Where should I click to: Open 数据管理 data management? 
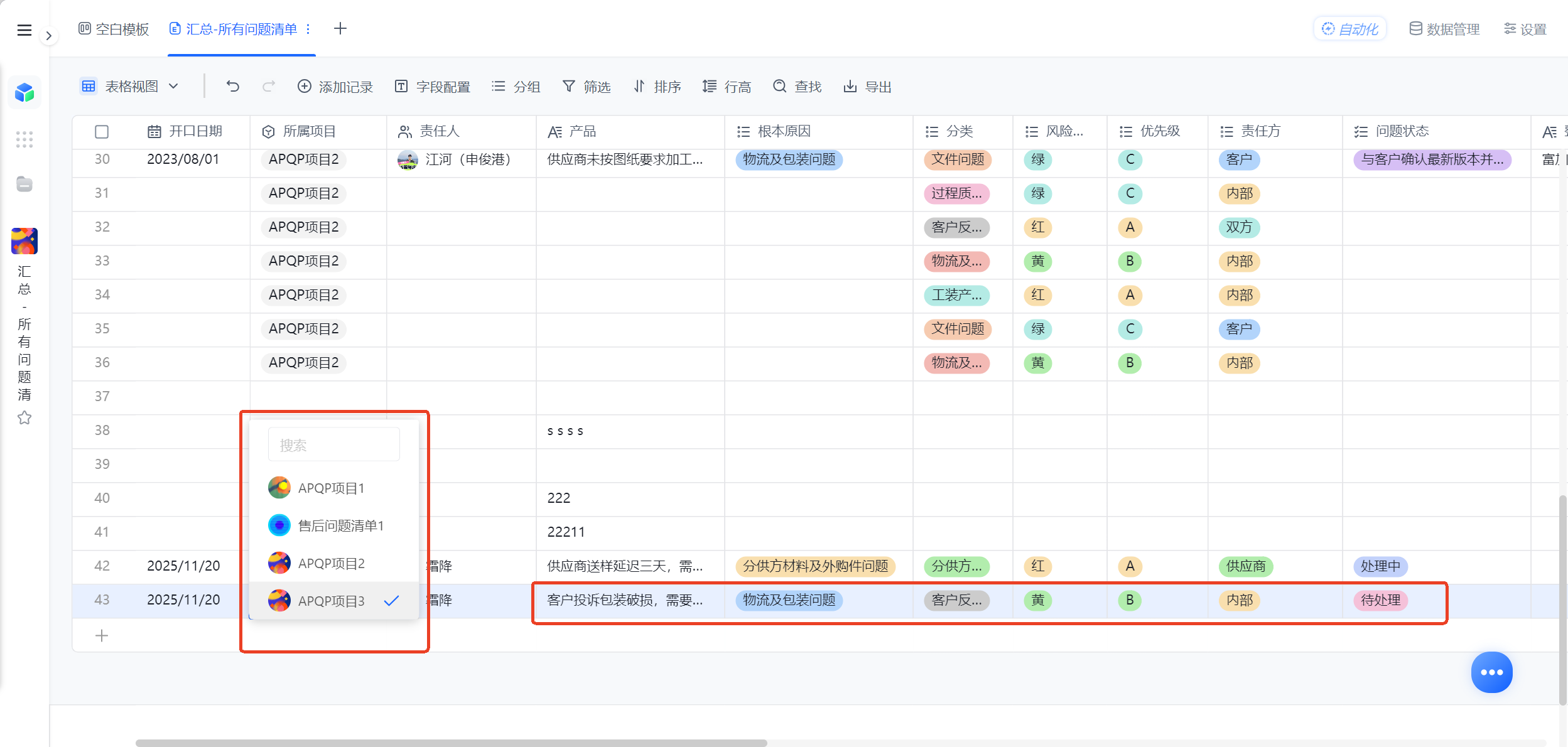coord(1444,29)
